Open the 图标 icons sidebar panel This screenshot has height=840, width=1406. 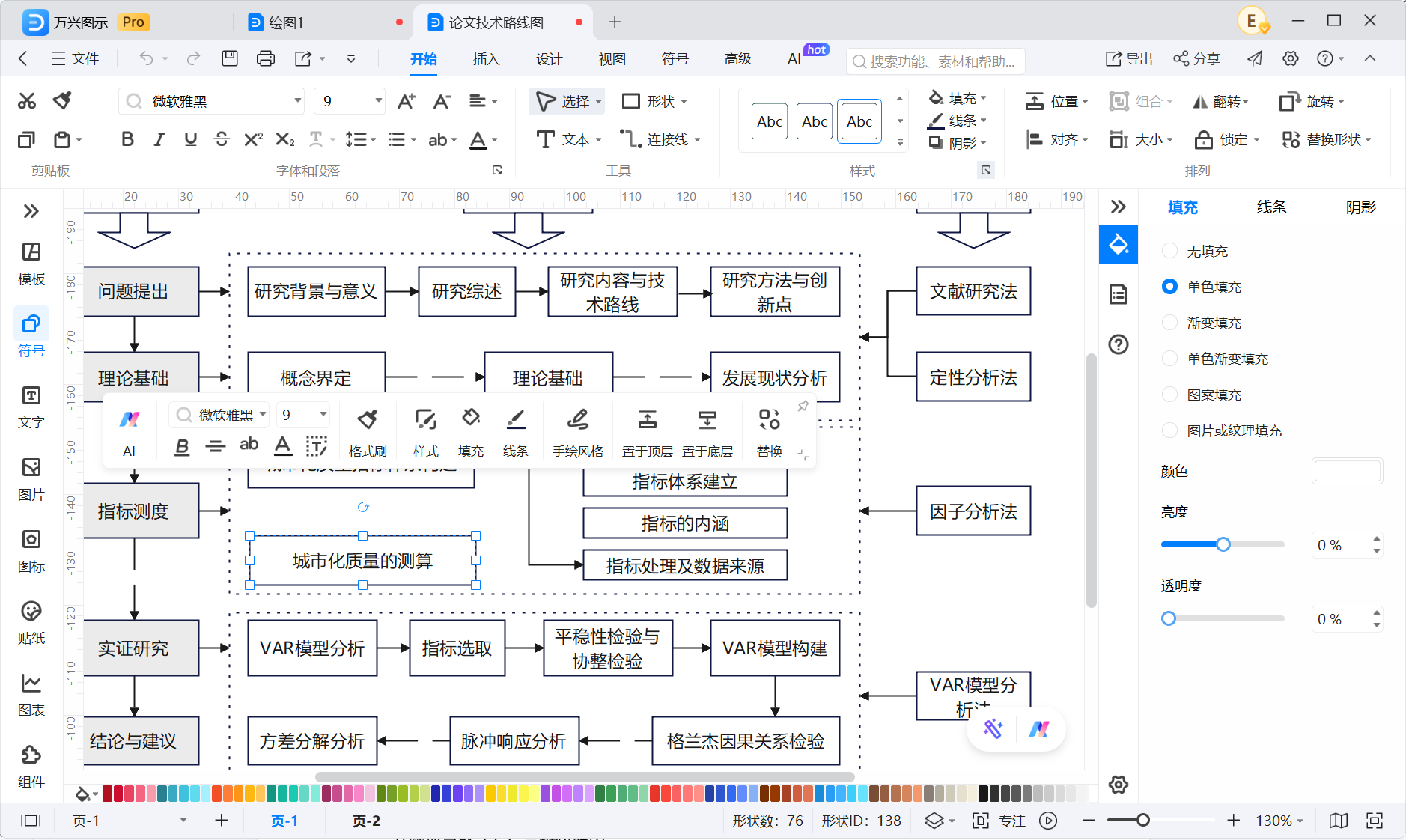point(31,551)
